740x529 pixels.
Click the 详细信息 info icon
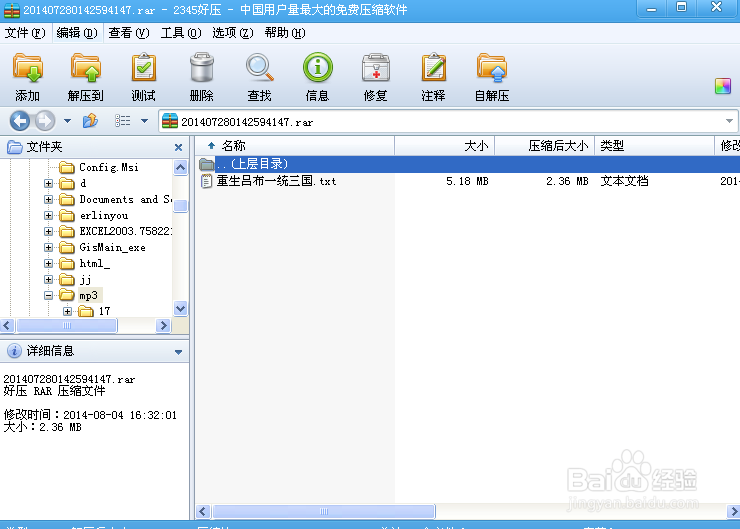pos(14,351)
